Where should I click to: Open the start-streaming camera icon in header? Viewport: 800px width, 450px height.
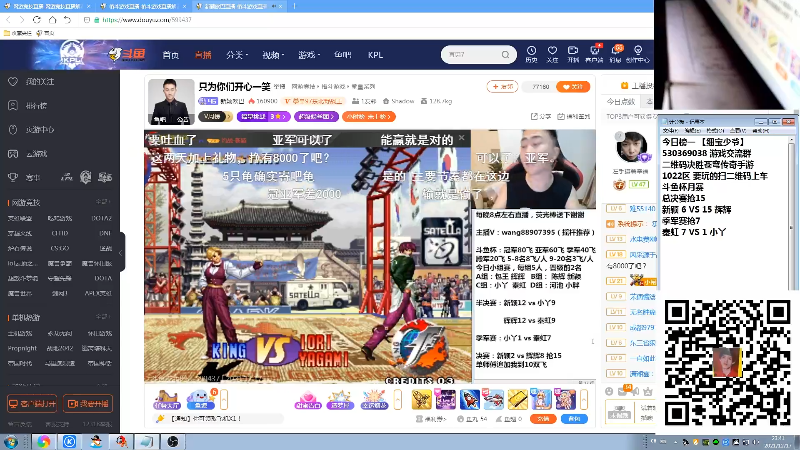pos(573,54)
